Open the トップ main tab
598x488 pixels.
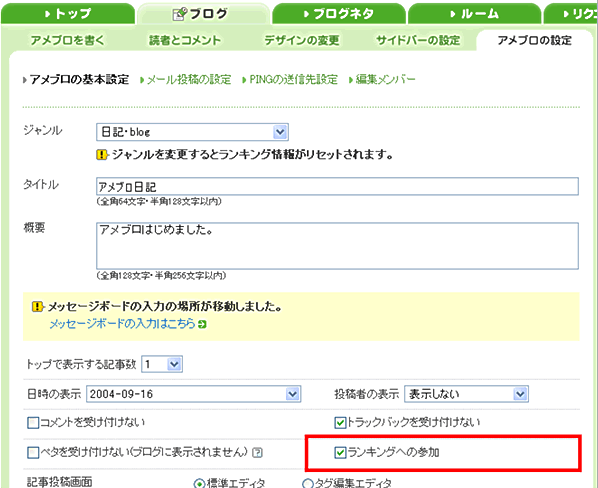pyautogui.click(x=68, y=14)
